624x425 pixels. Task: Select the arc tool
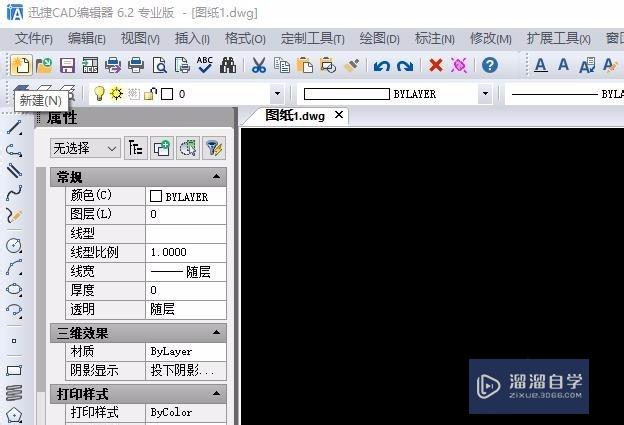[x=14, y=267]
